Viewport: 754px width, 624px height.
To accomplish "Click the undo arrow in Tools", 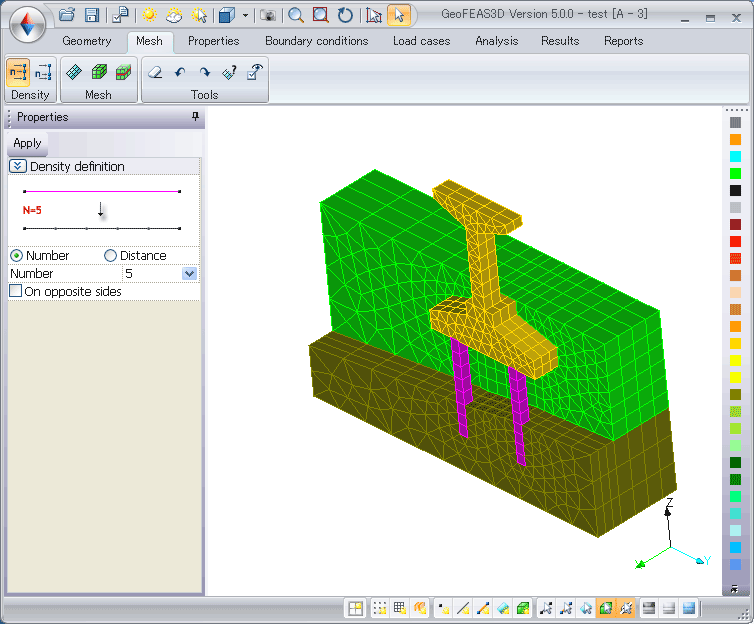I will click(x=180, y=73).
